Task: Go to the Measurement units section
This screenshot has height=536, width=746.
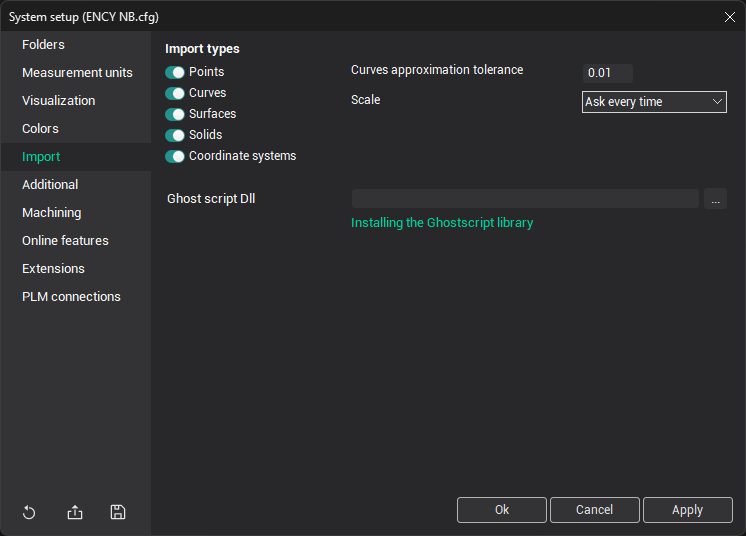Action: pyautogui.click(x=77, y=73)
